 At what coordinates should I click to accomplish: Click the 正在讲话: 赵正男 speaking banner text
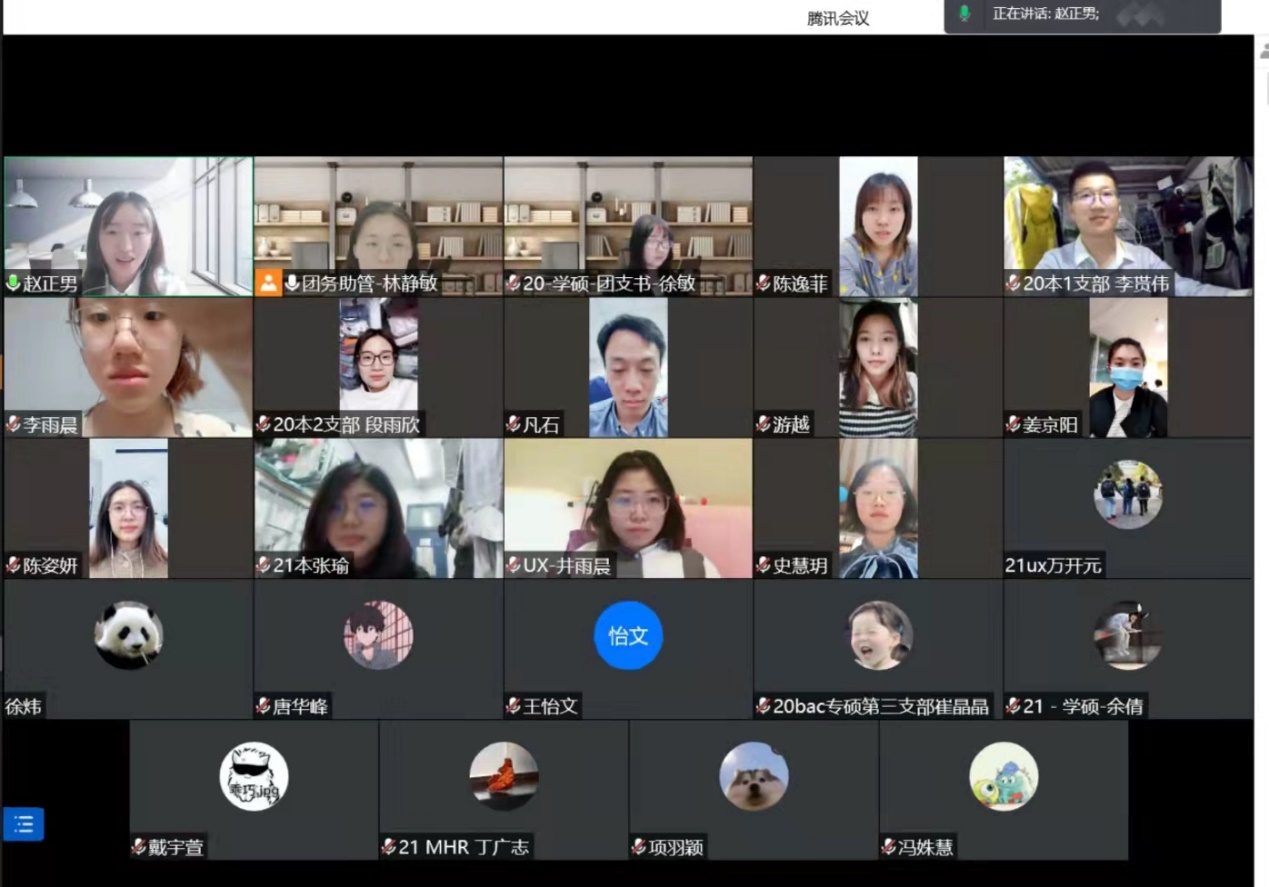(x=1045, y=14)
